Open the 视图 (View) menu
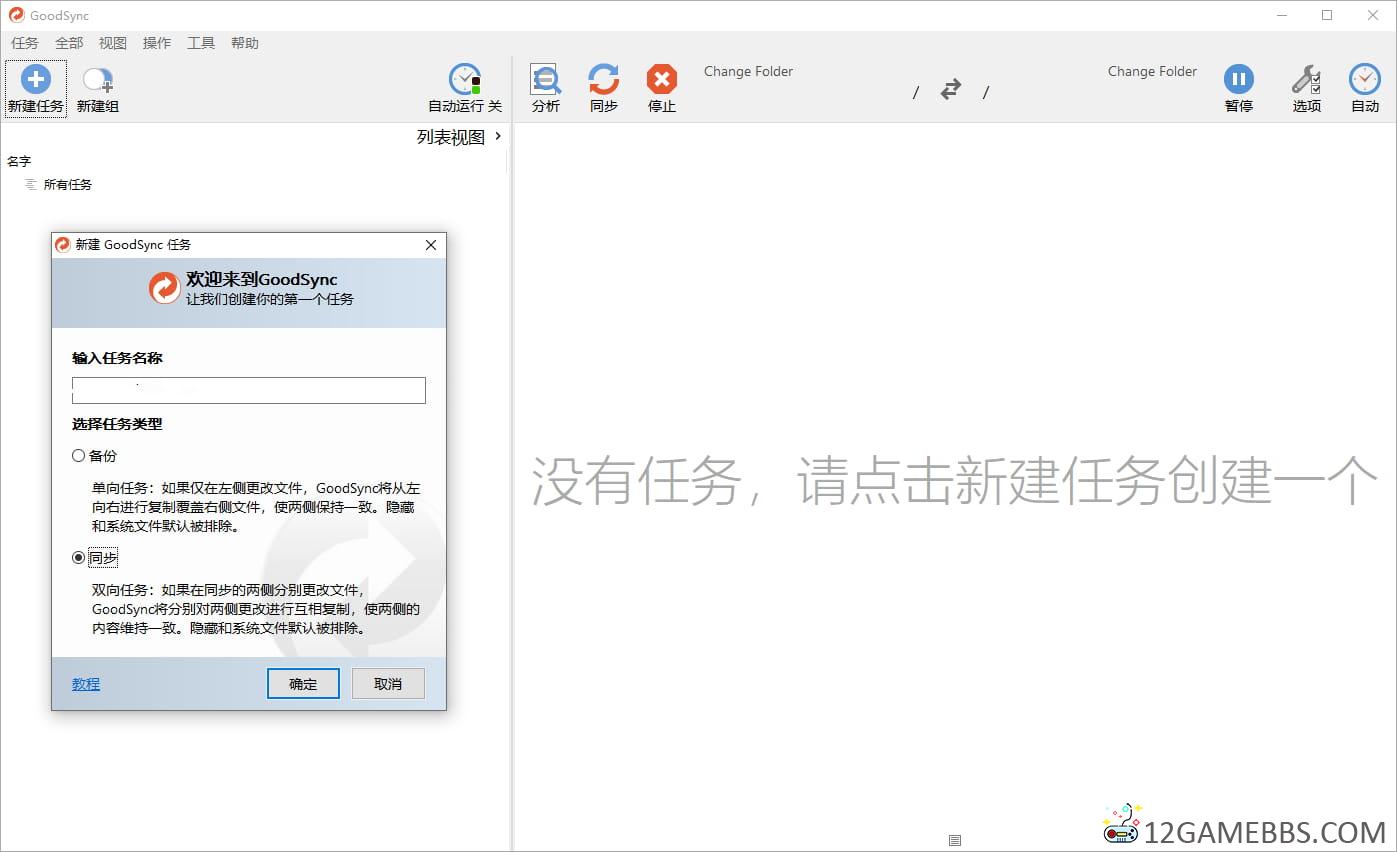Screen dimensions: 1397x852 tap(113, 43)
